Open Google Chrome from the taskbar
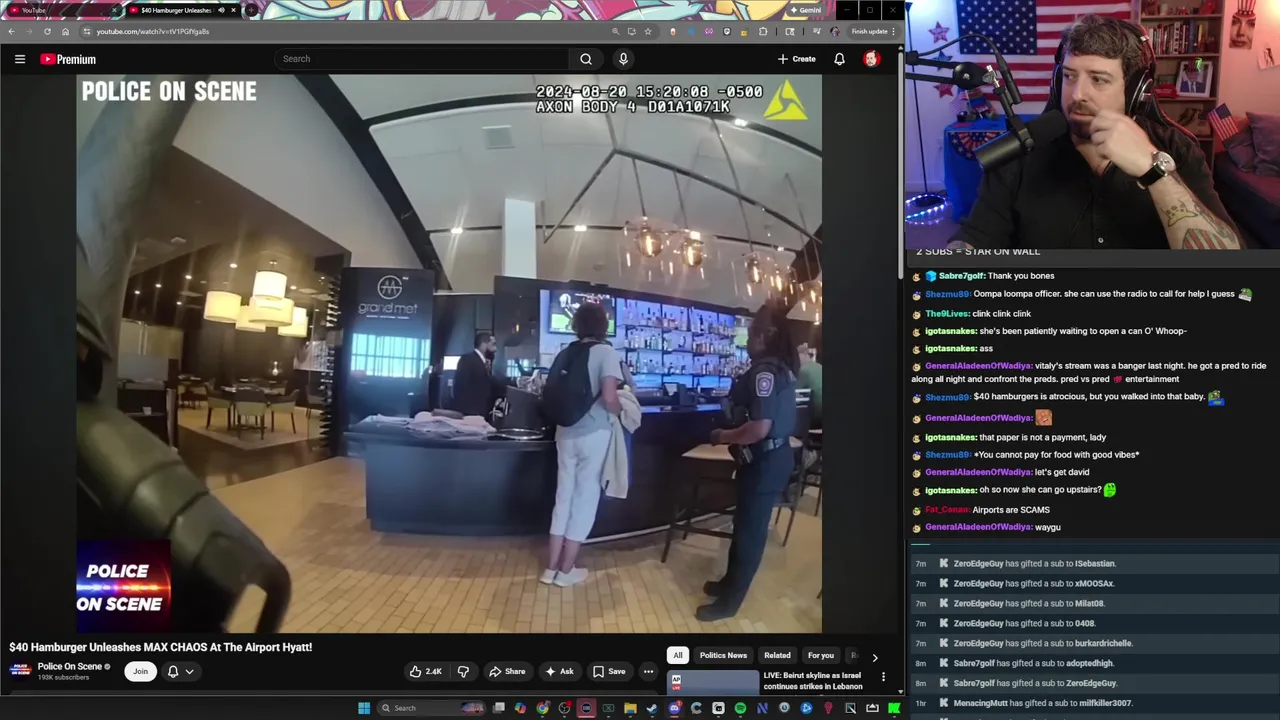The width and height of the screenshot is (1280, 720). click(543, 708)
